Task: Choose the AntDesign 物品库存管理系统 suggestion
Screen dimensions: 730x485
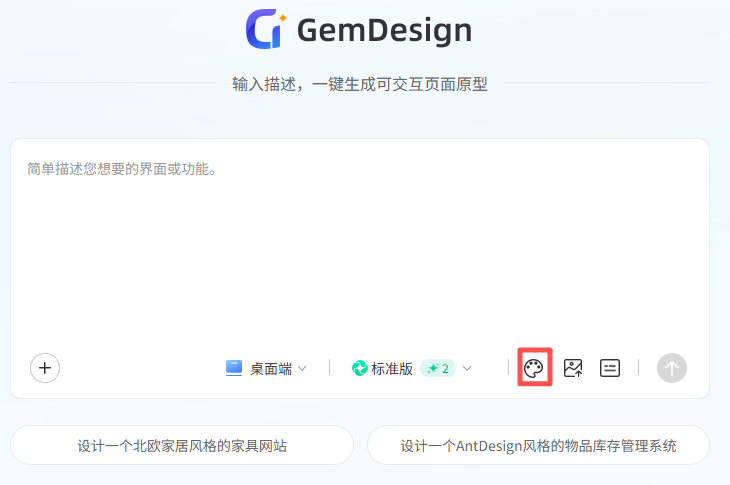Action: pyautogui.click(x=538, y=445)
